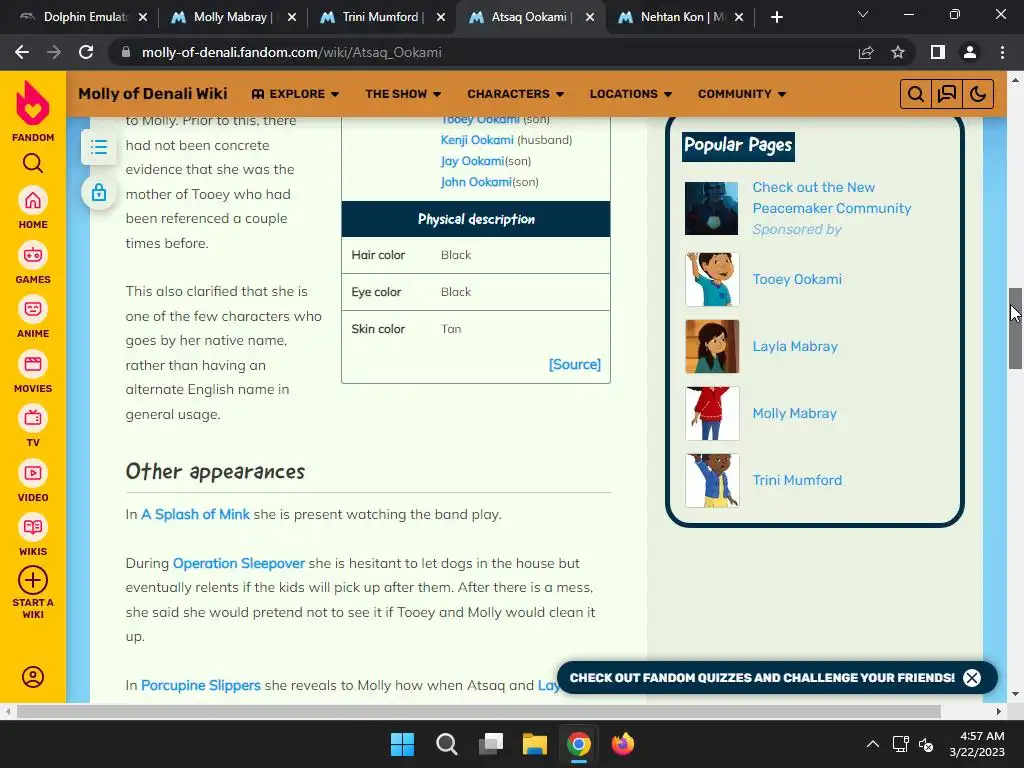Viewport: 1024px width, 768px height.
Task: Open Chrome profile avatar menu
Action: (970, 52)
